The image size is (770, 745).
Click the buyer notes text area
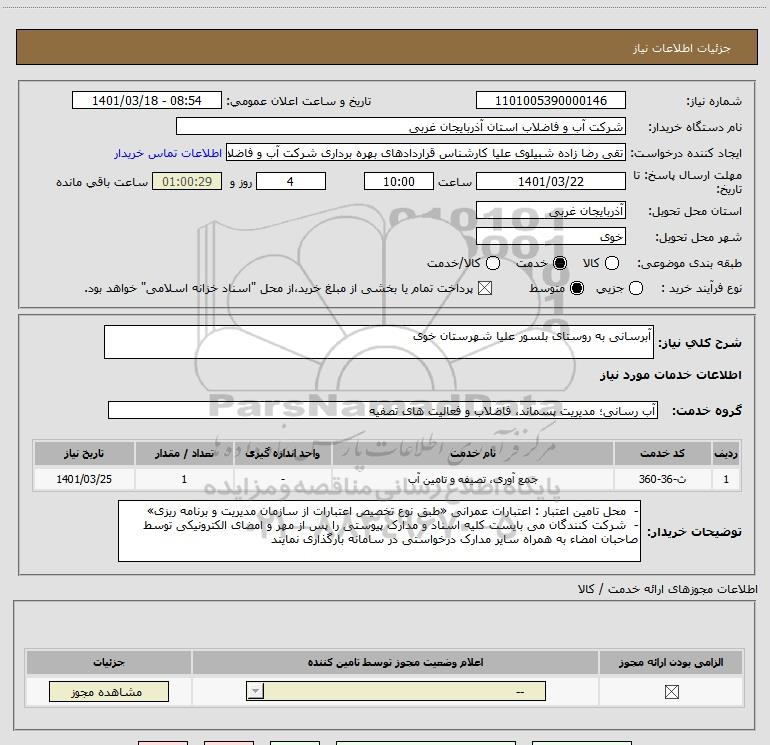pyautogui.click(x=379, y=531)
